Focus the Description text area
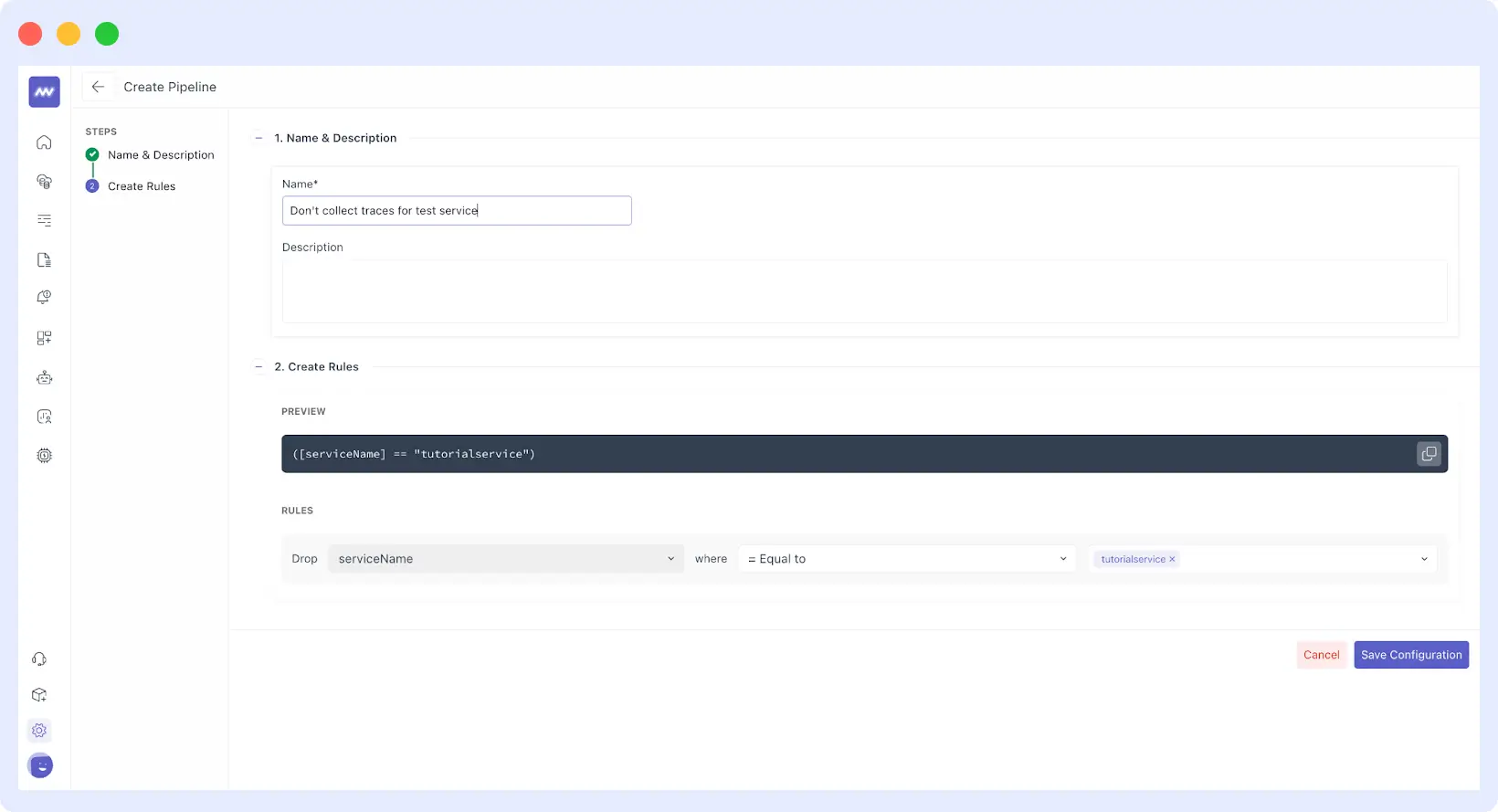This screenshot has width=1498, height=812. (864, 291)
